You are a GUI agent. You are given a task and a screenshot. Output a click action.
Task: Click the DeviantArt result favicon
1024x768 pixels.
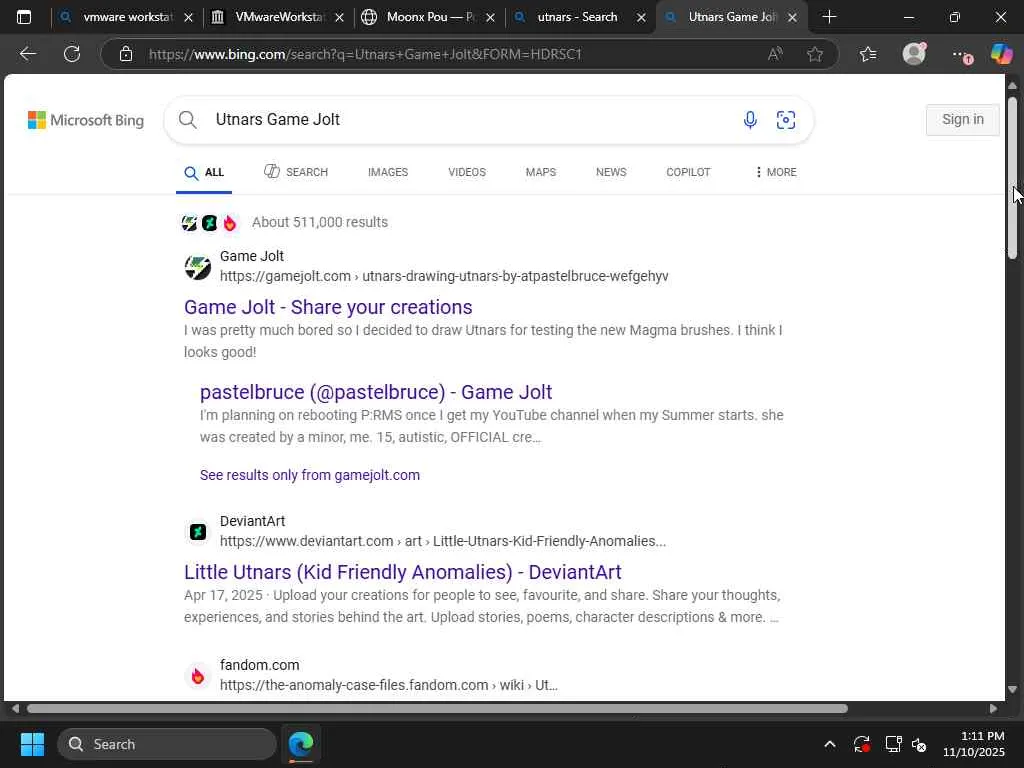click(x=197, y=532)
